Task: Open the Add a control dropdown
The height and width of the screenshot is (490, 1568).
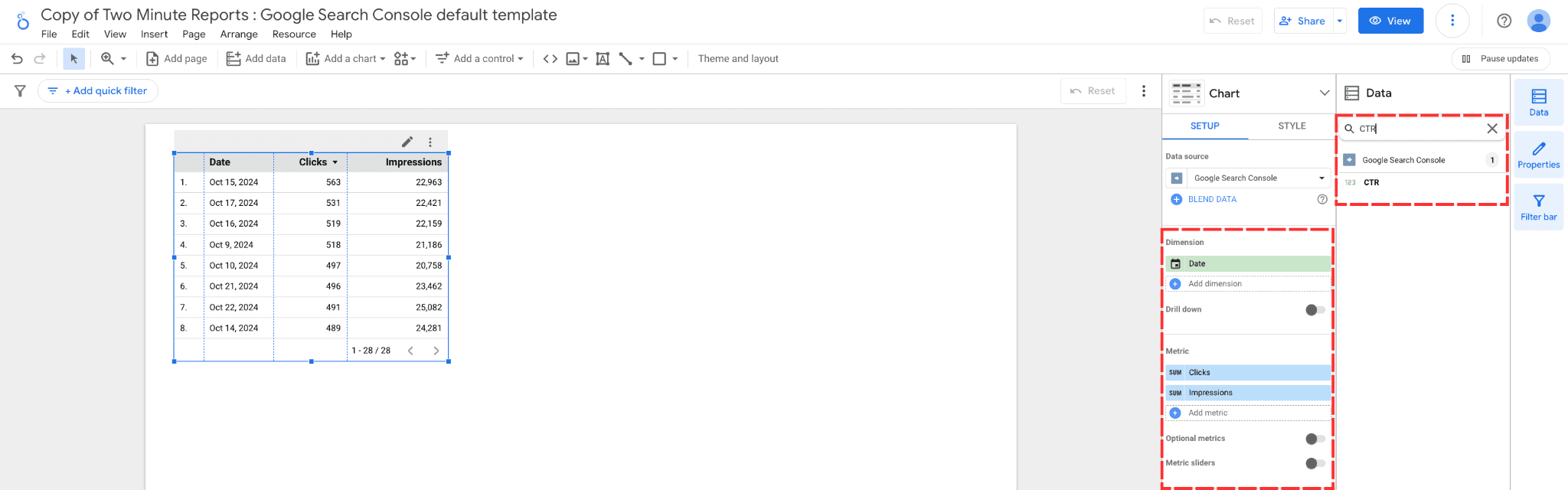Action: pos(479,59)
